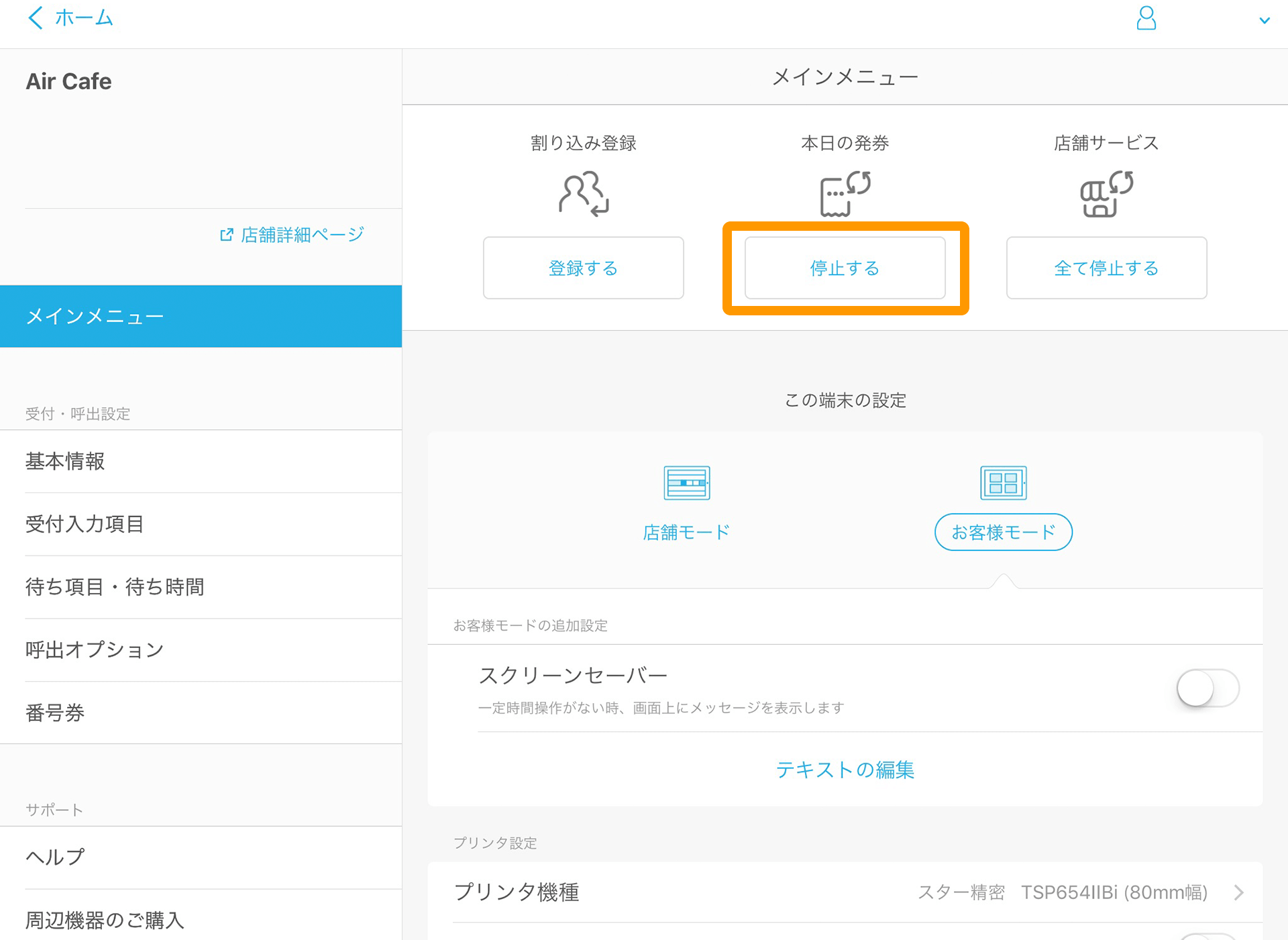
Task: Select メインメニュー in the sidebar
Action: [201, 316]
